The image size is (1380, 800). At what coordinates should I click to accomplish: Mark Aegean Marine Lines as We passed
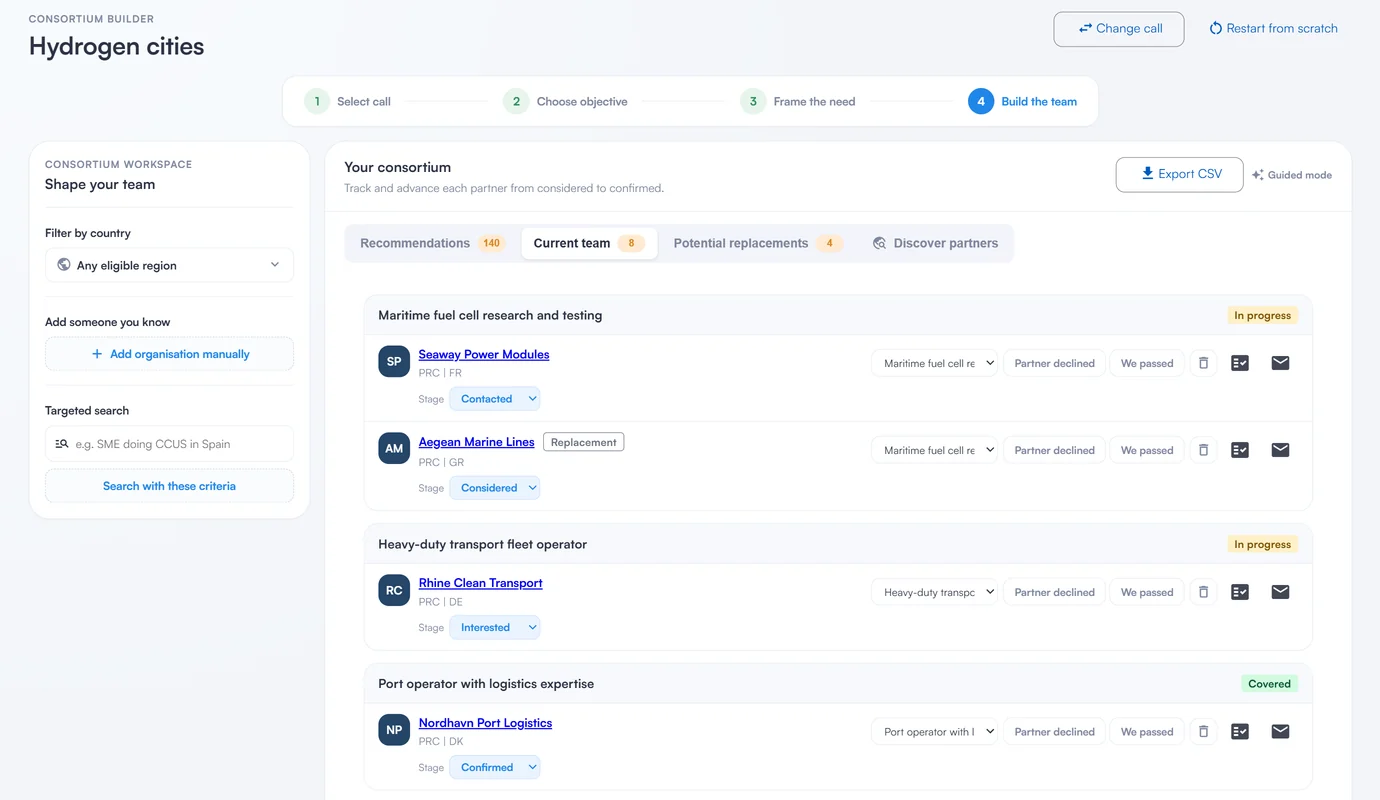click(1147, 450)
